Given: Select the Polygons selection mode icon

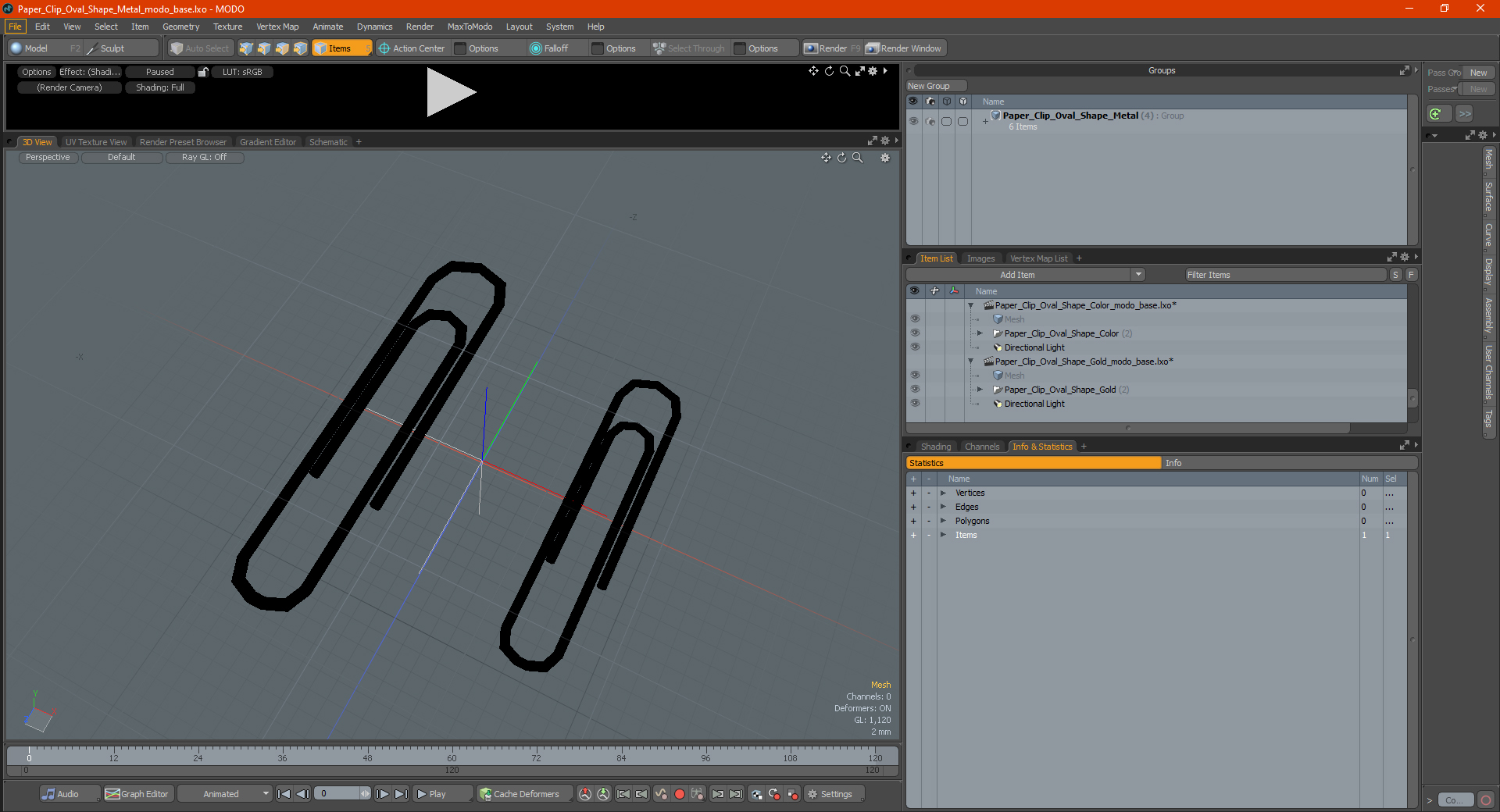Looking at the screenshot, I should point(282,48).
